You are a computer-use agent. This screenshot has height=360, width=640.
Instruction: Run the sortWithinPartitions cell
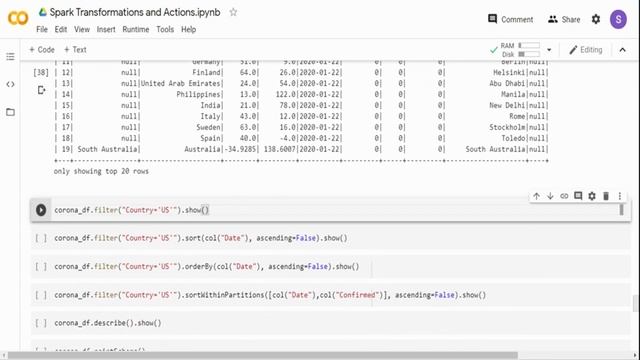coord(41,295)
